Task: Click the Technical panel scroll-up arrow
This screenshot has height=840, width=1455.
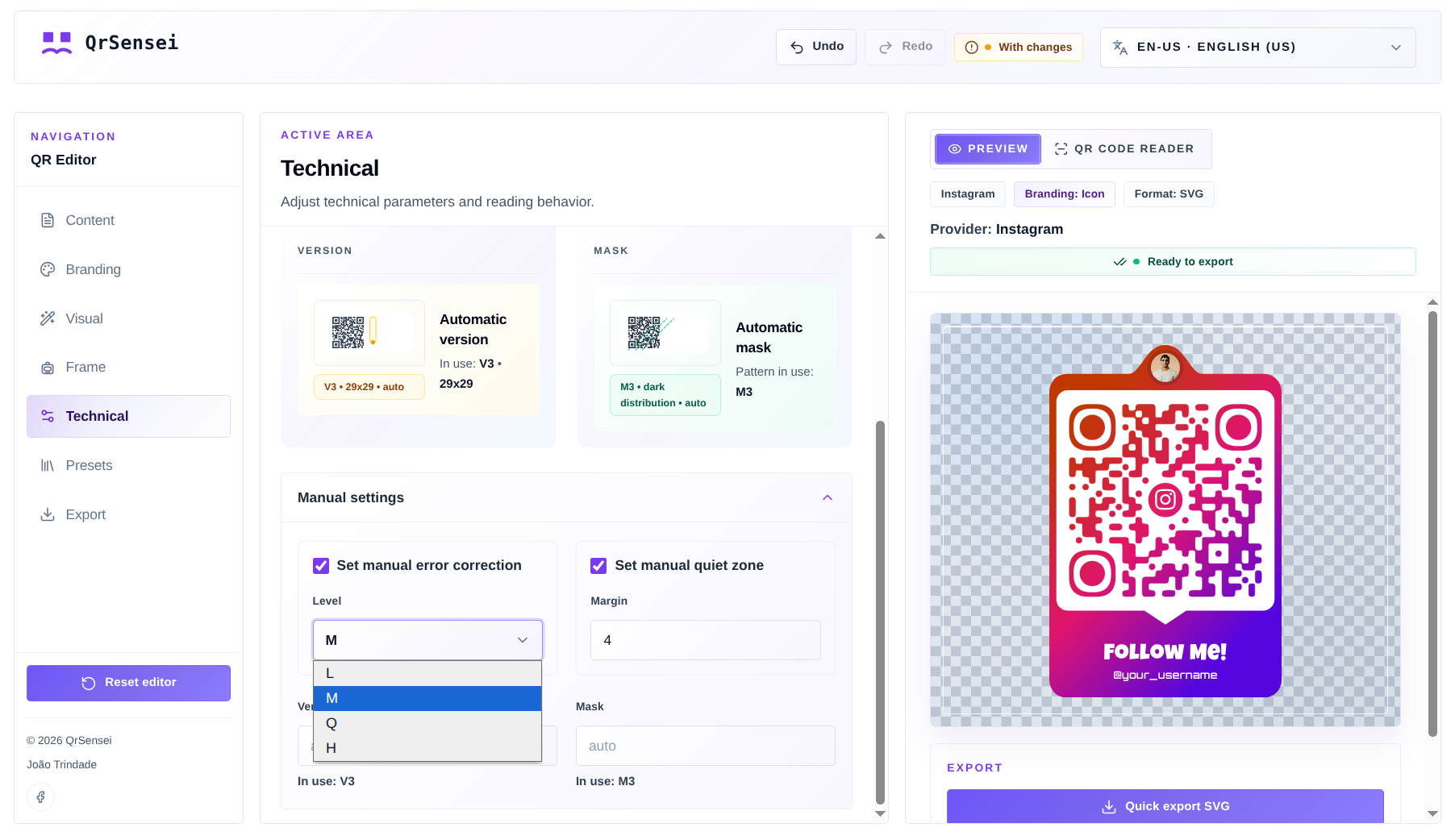Action: pyautogui.click(x=880, y=236)
